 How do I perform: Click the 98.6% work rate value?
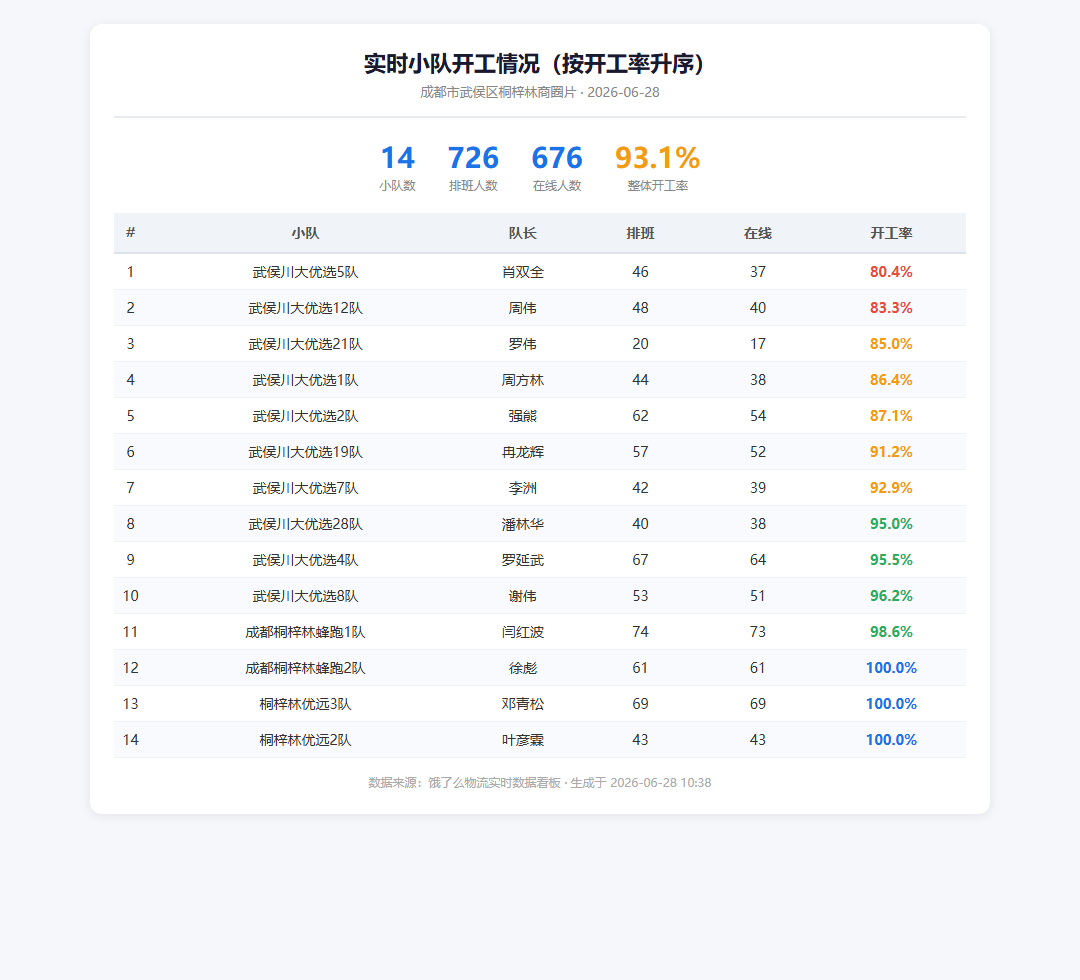[891, 632]
